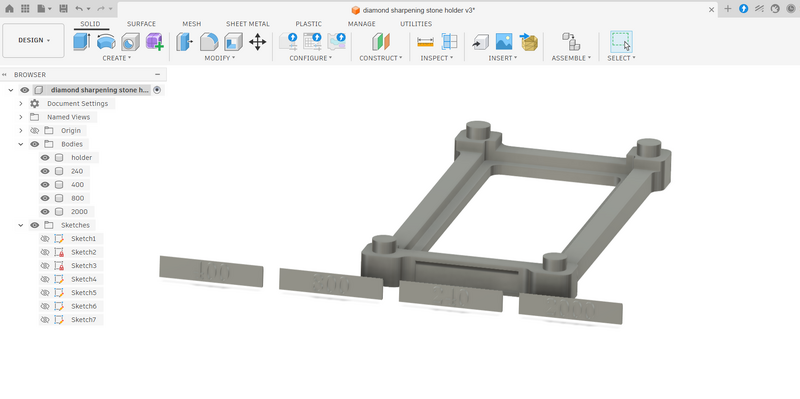
Task: Switch to the PLASTIC tab
Action: click(x=309, y=24)
